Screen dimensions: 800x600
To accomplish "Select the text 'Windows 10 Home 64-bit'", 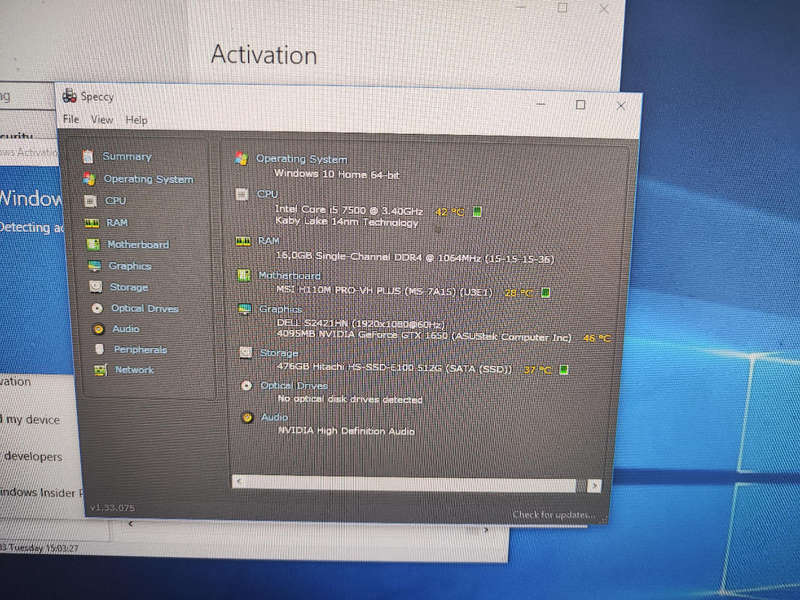I will pyautogui.click(x=337, y=174).
